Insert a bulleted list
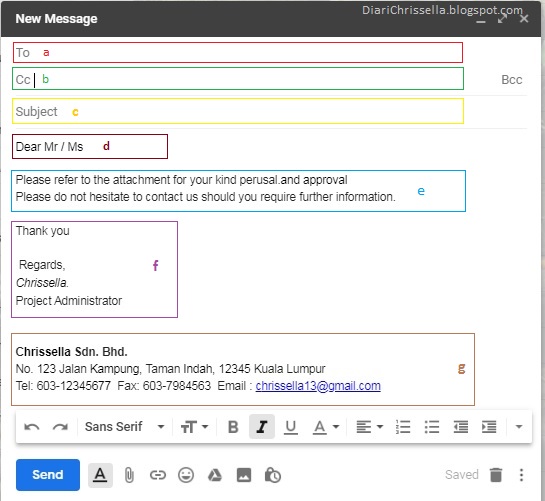Screen dimensions: 545x501 (x=432, y=427)
